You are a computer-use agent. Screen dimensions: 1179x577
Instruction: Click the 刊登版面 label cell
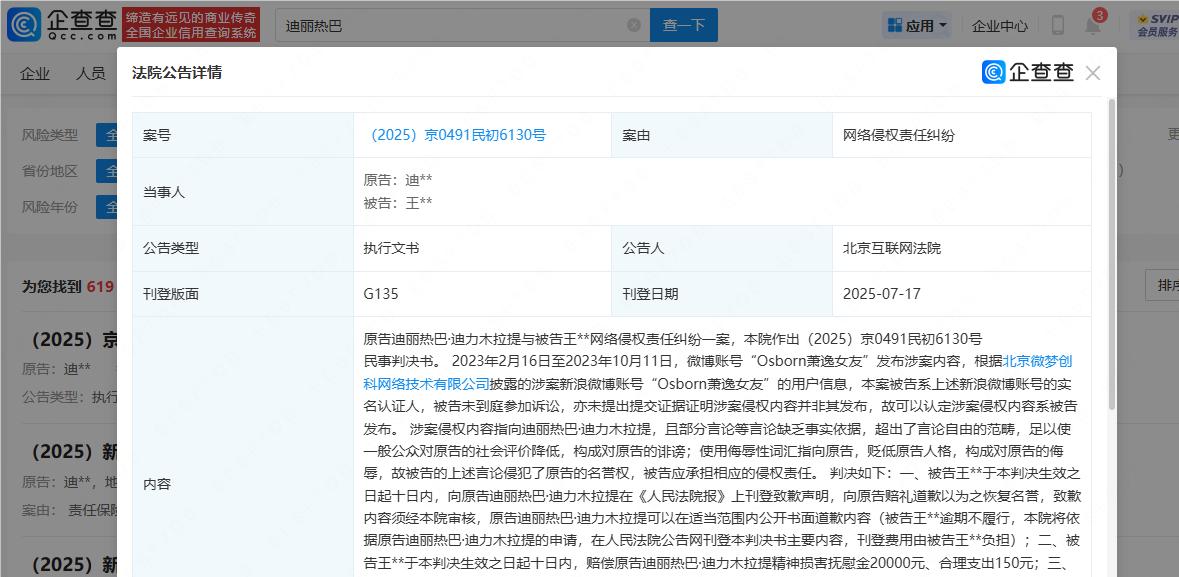243,294
